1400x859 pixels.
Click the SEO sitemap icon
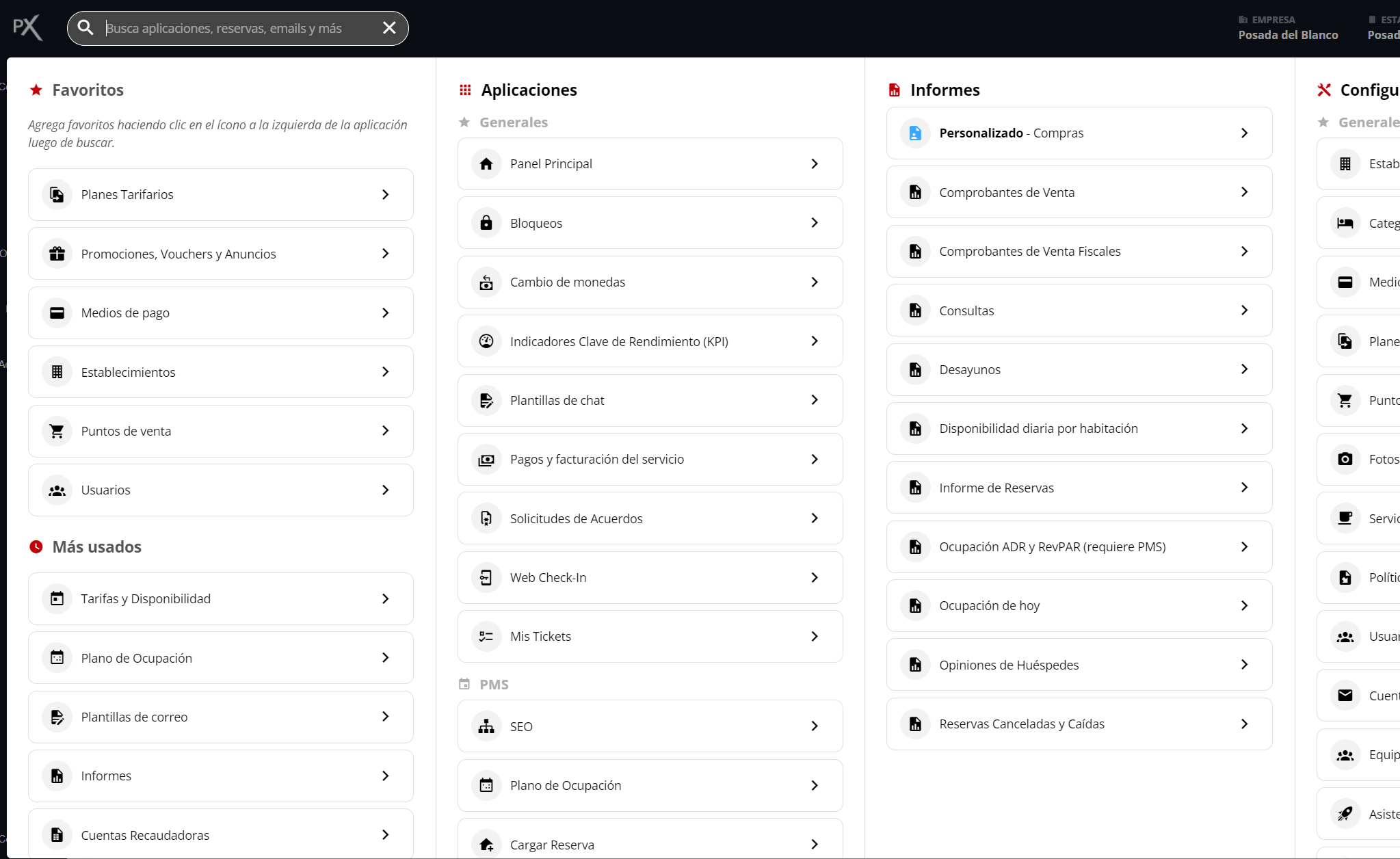(486, 726)
